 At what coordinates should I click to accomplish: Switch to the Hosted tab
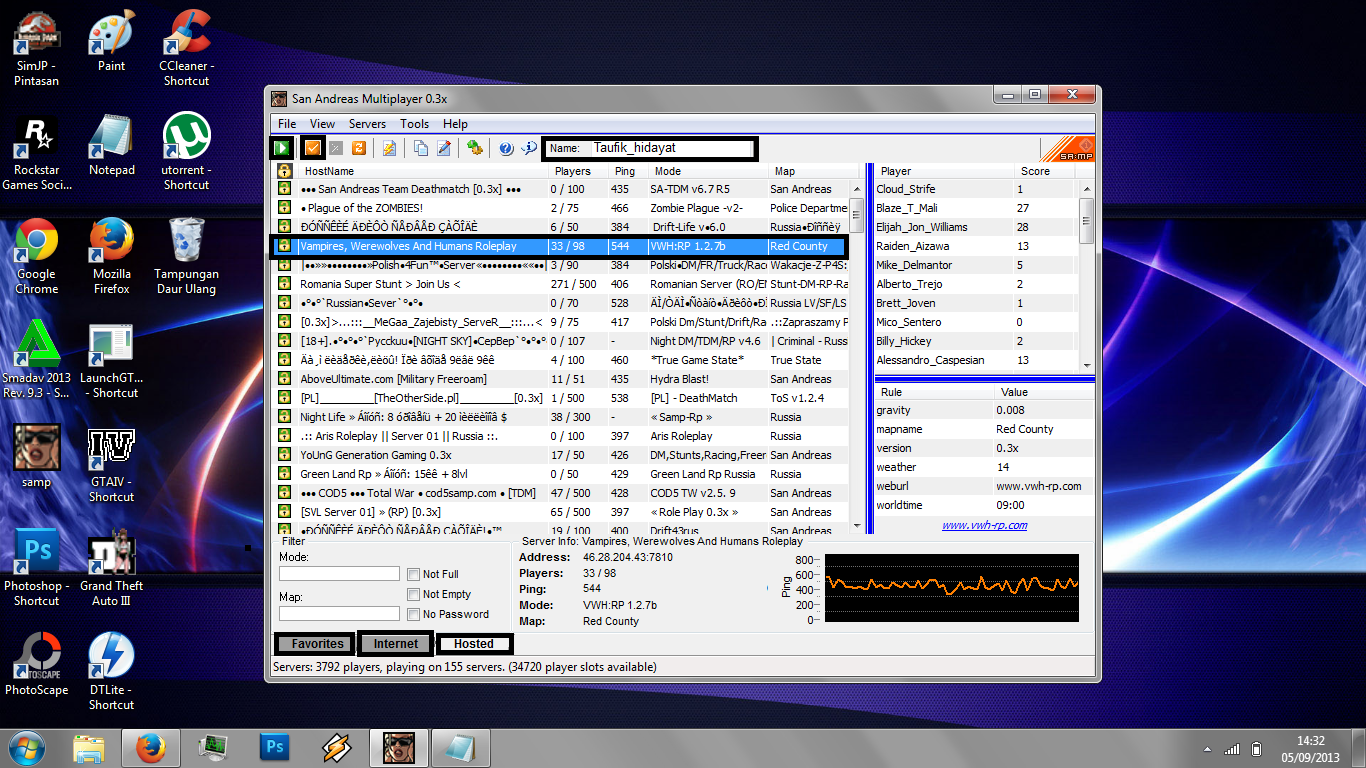click(x=474, y=644)
